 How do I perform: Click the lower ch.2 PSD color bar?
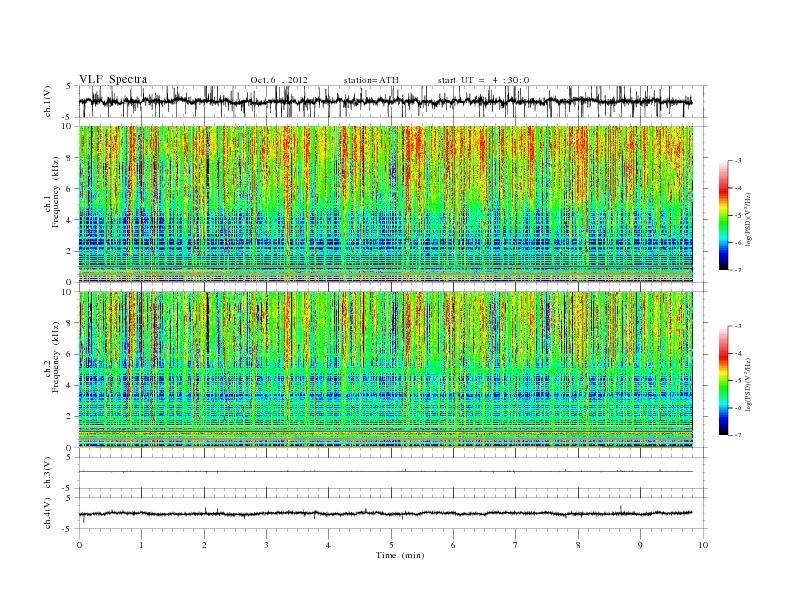[723, 381]
